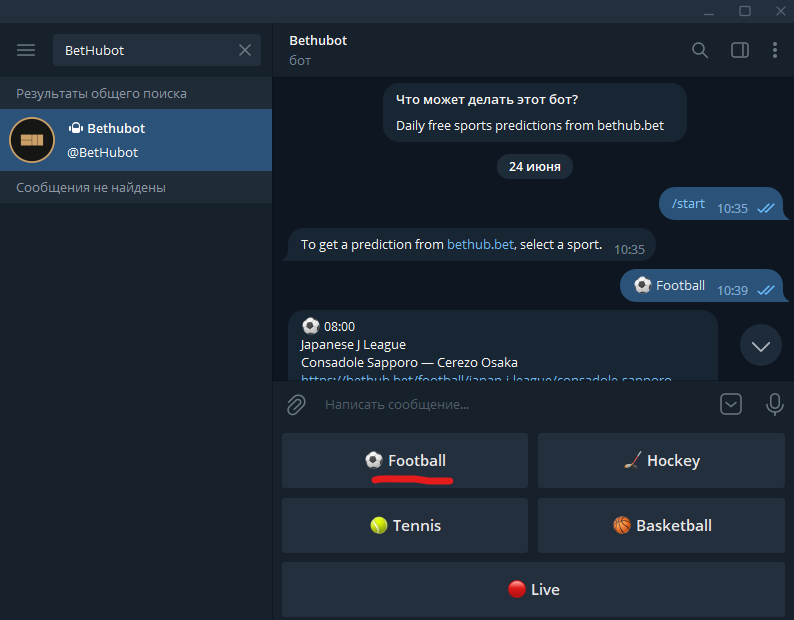
Task: Collapse the bot keyboard panel
Action: pyautogui.click(x=731, y=404)
